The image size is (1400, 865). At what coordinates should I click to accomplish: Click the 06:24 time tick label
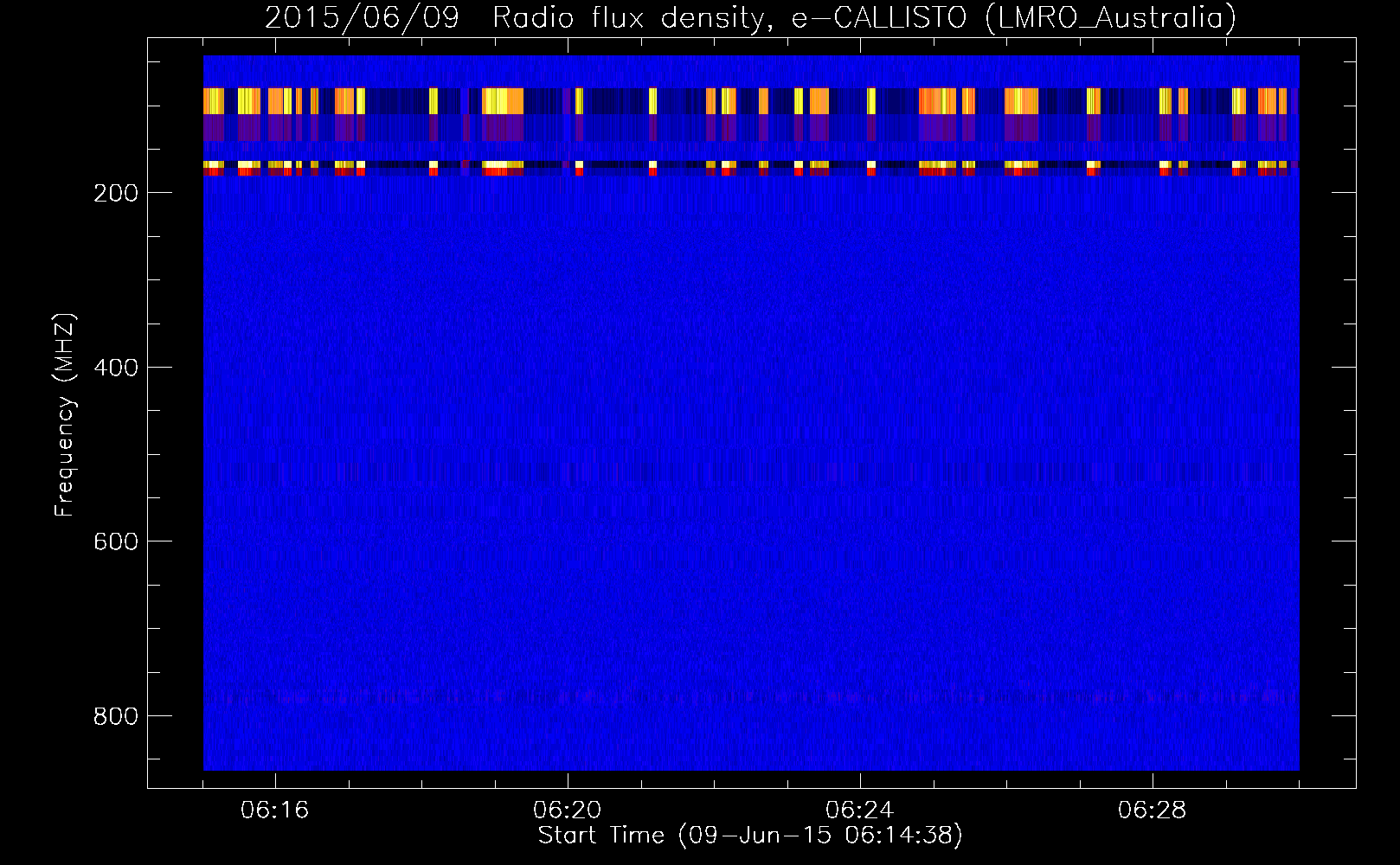(x=860, y=811)
